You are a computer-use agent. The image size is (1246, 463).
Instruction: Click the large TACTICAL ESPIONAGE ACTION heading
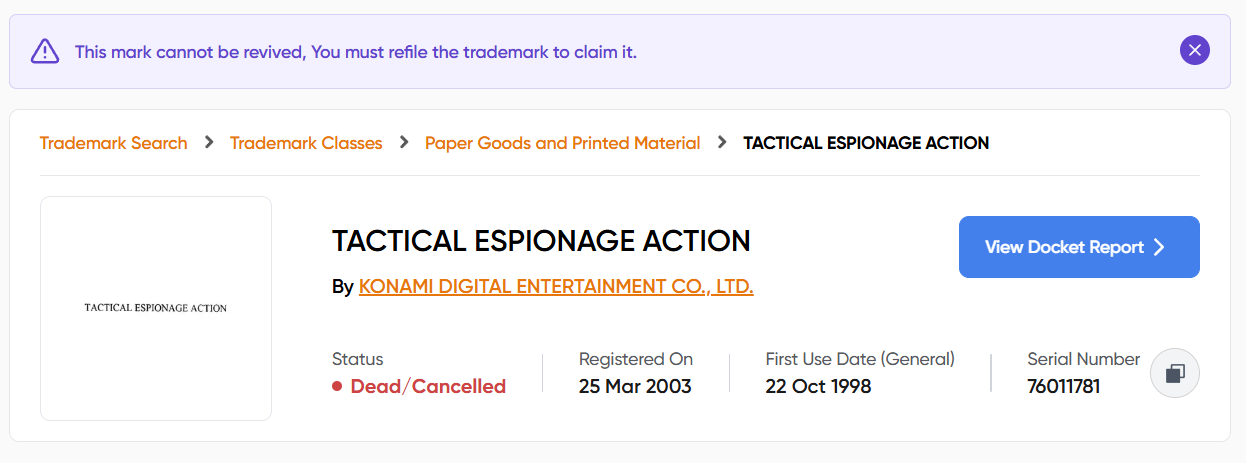point(541,241)
